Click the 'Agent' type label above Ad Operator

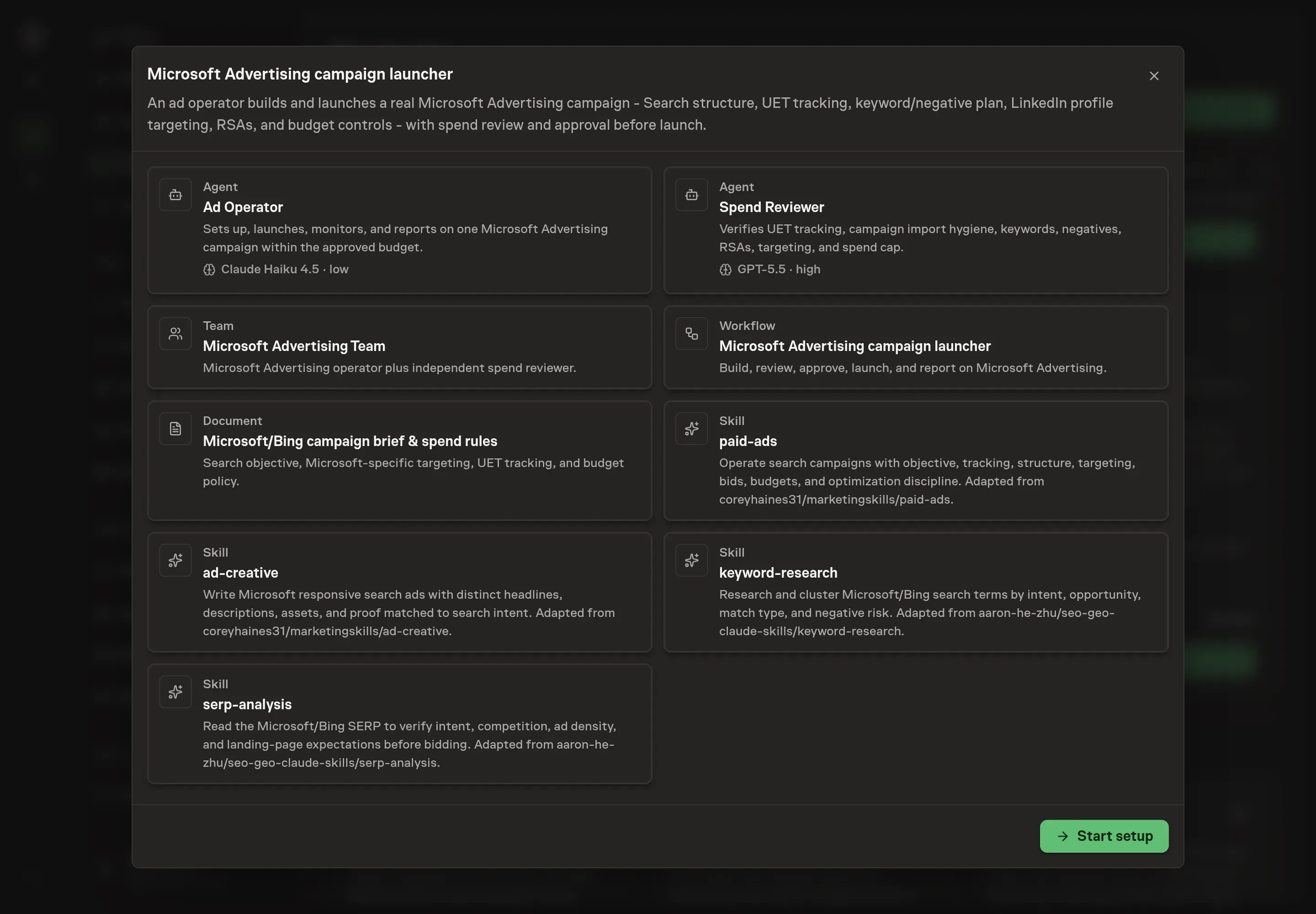(220, 187)
